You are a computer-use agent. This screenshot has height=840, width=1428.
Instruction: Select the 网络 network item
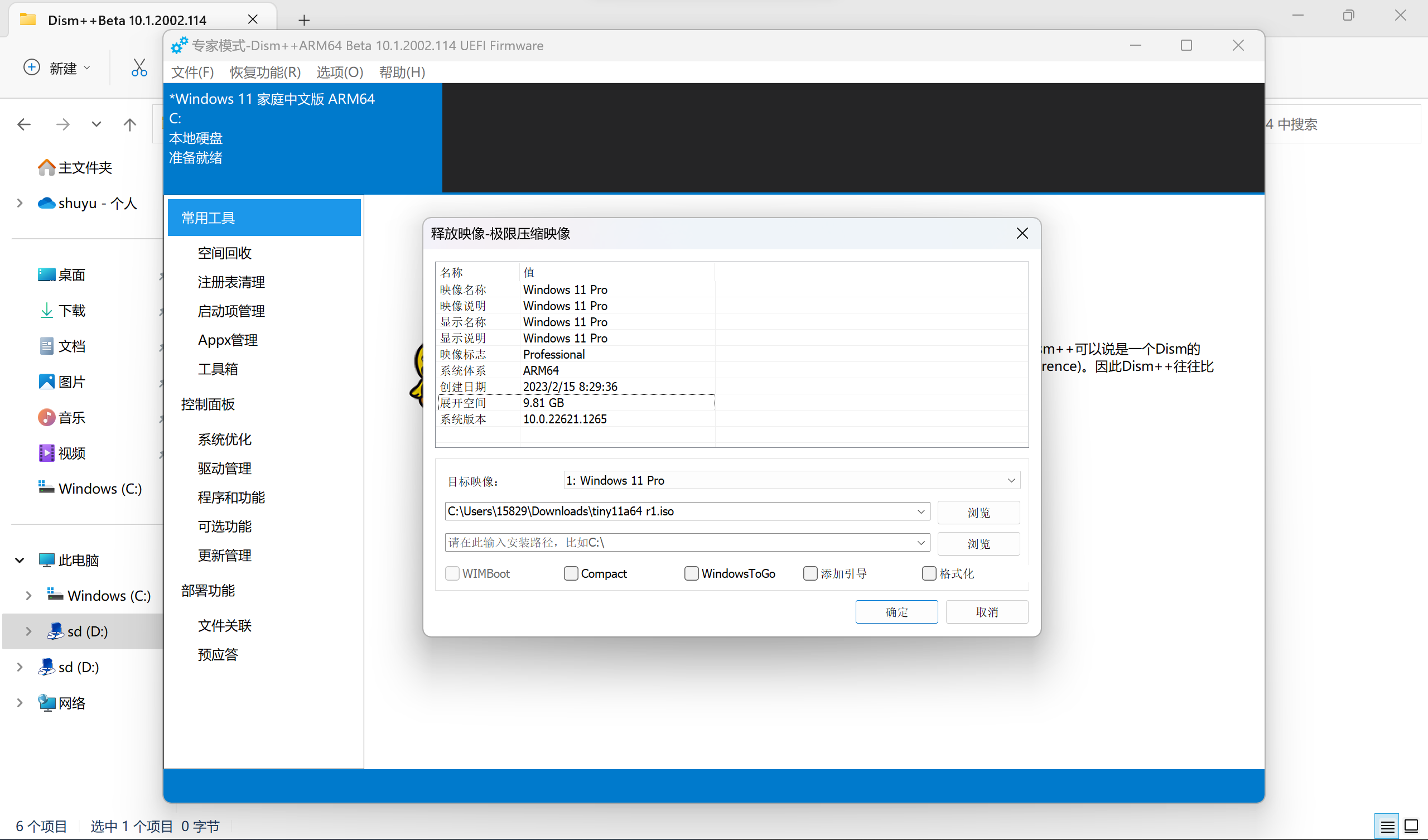(62, 703)
